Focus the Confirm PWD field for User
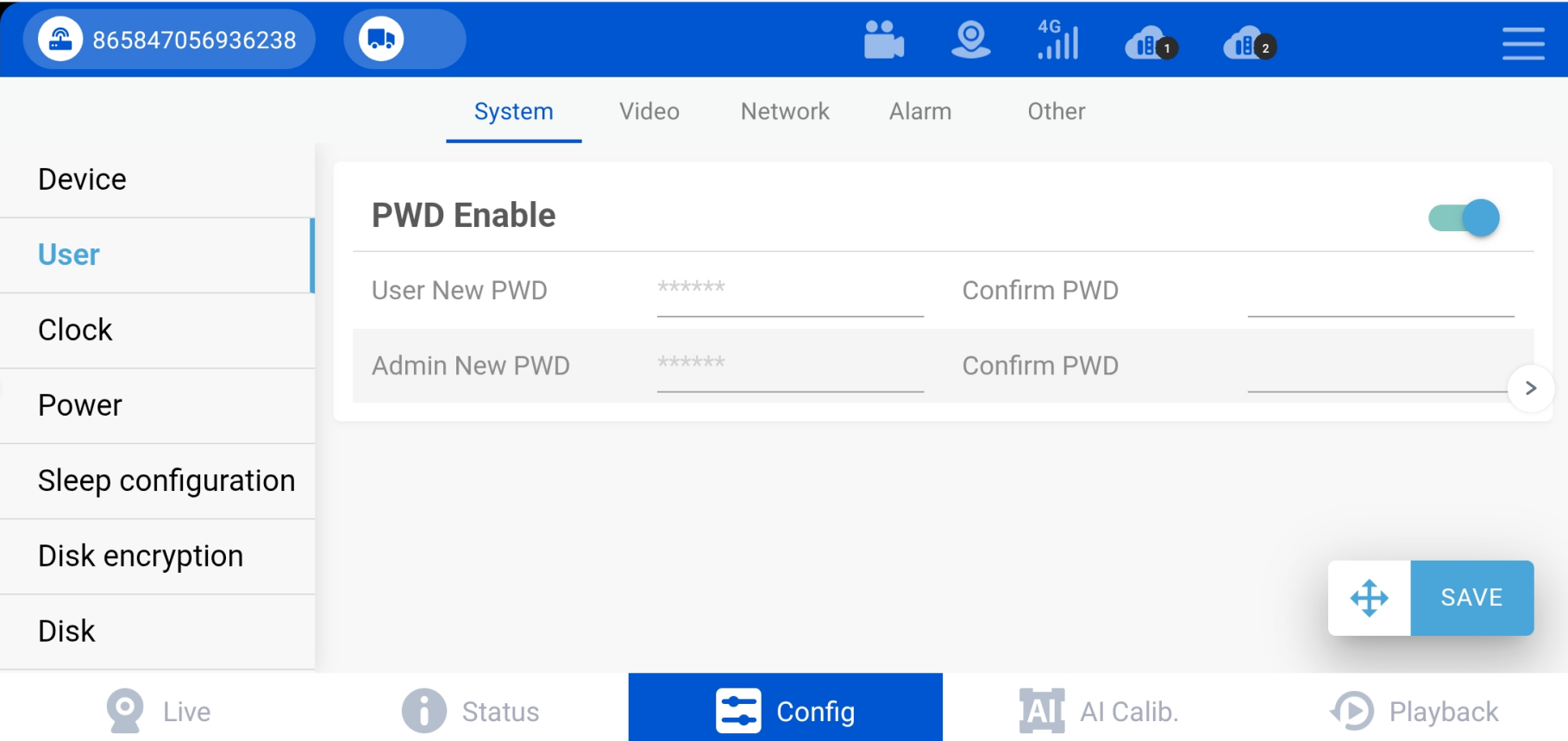This screenshot has height=741, width=1568. (1381, 292)
